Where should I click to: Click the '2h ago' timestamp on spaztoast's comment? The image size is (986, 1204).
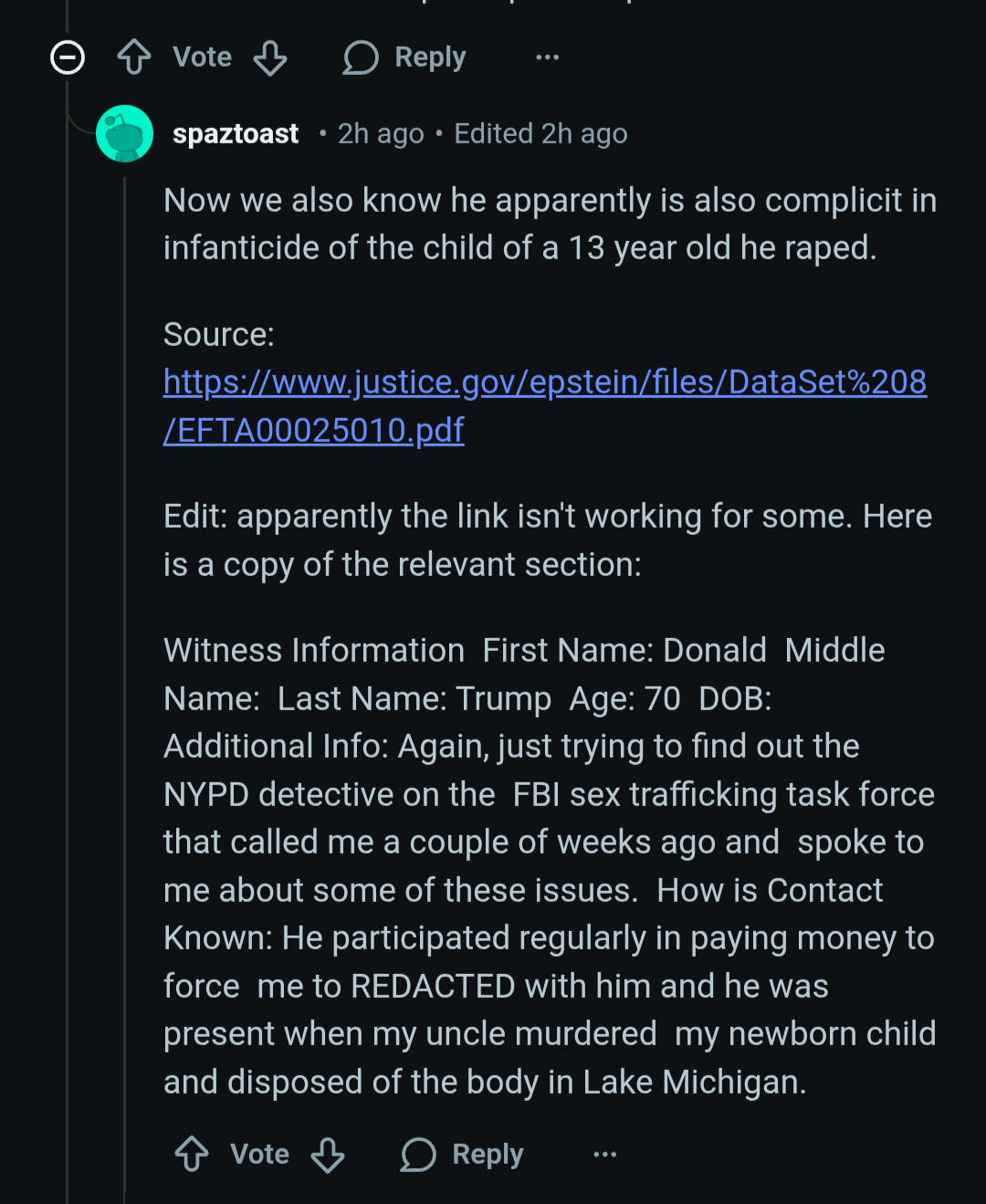click(x=381, y=134)
